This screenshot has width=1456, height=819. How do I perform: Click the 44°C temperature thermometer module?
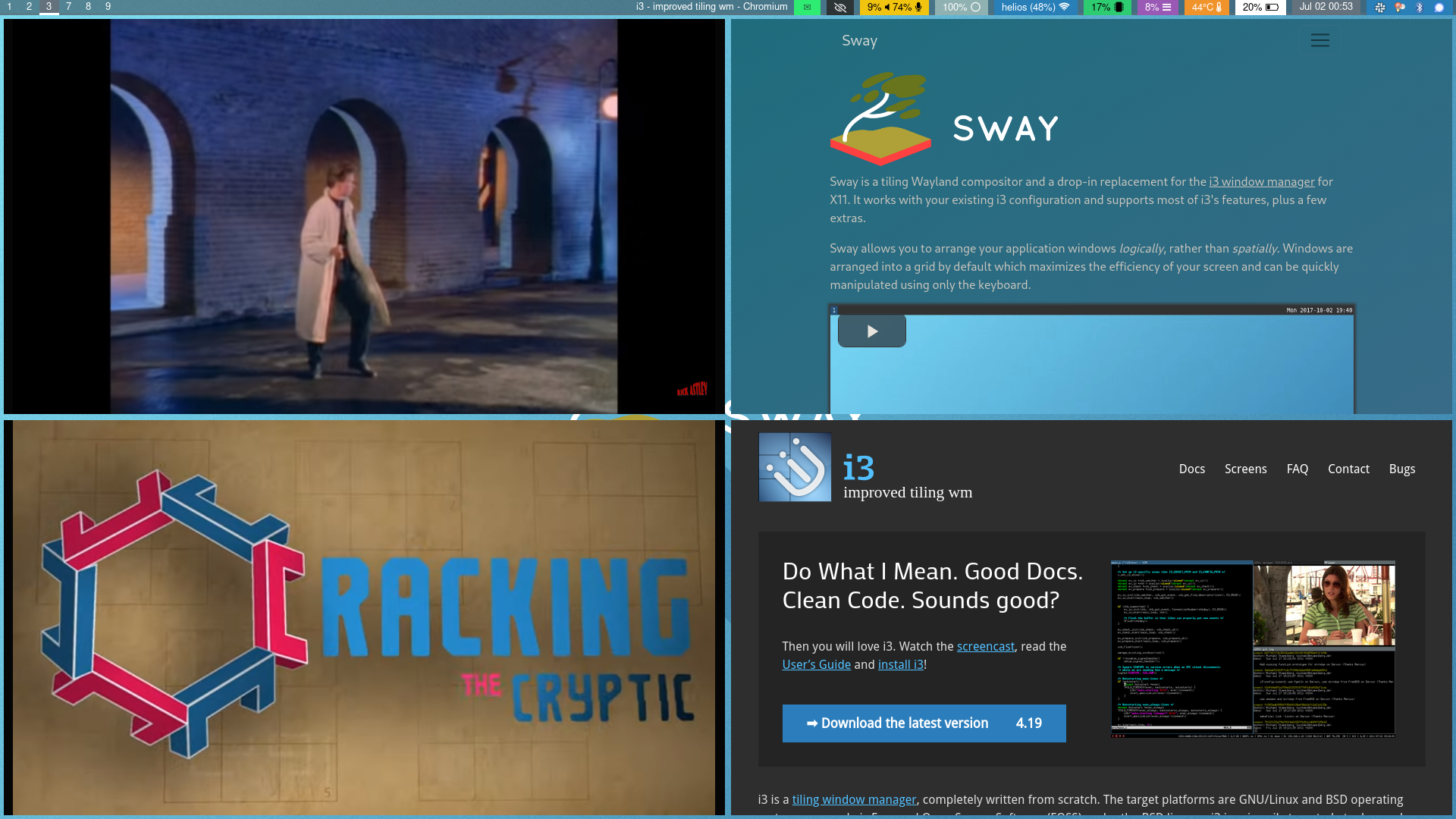pos(1207,7)
